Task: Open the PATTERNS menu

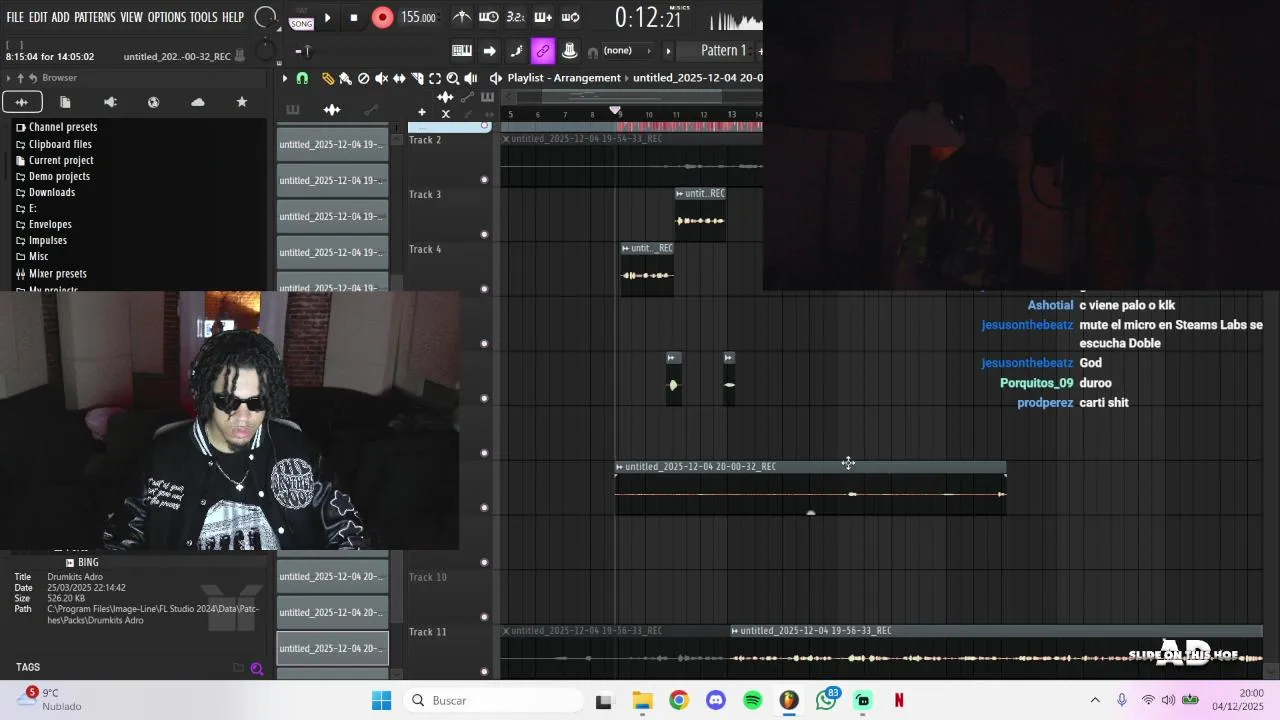Action: point(95,17)
